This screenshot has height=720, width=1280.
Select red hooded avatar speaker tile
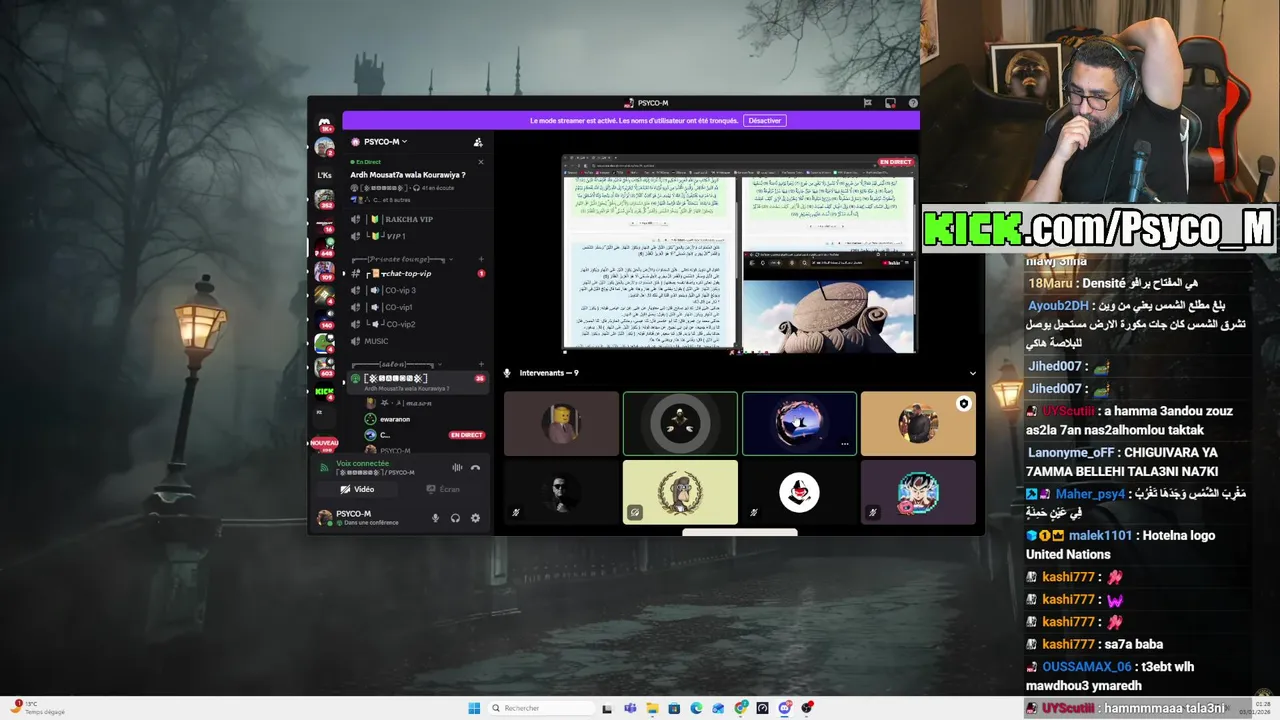(x=799, y=492)
